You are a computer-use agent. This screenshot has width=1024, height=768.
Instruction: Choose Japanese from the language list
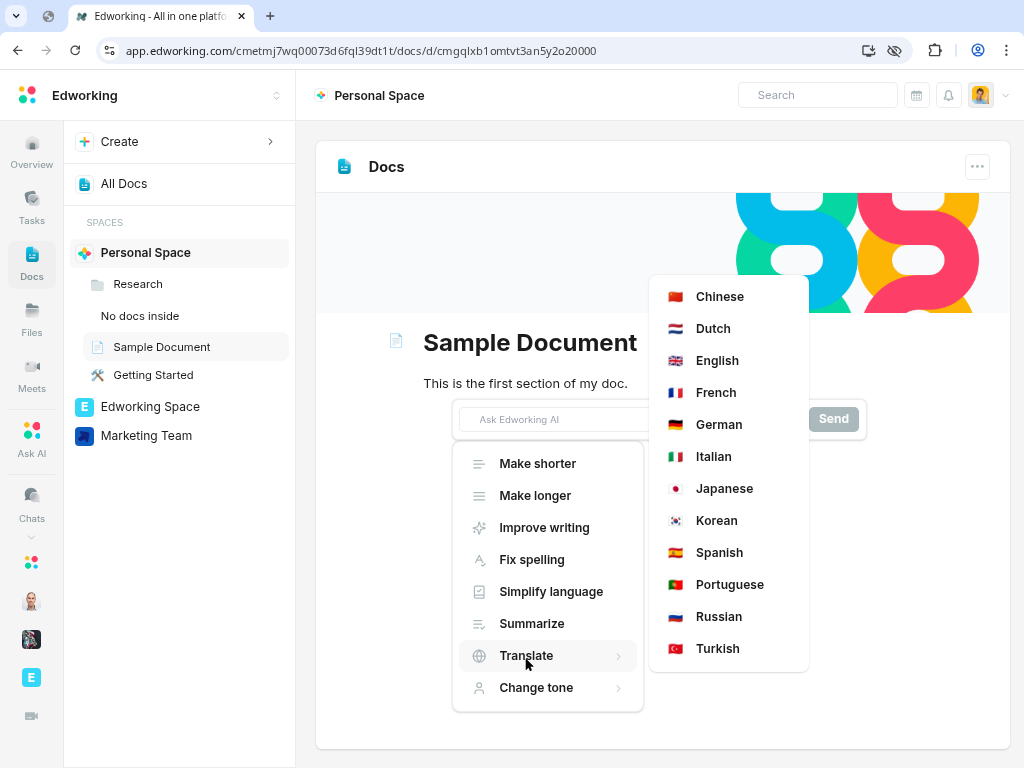[x=724, y=489]
